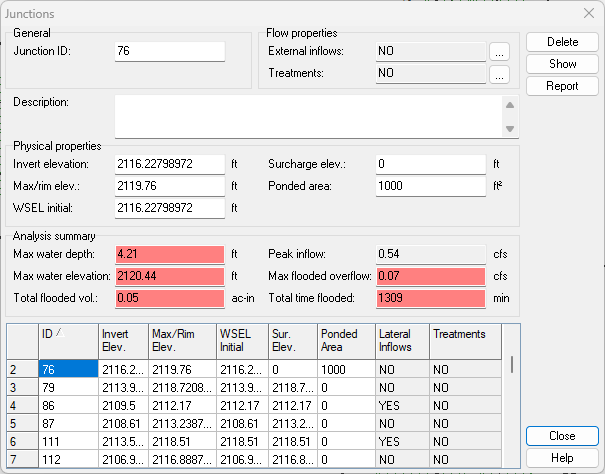Click Treatments NO cell for junction 112

(x=465, y=459)
